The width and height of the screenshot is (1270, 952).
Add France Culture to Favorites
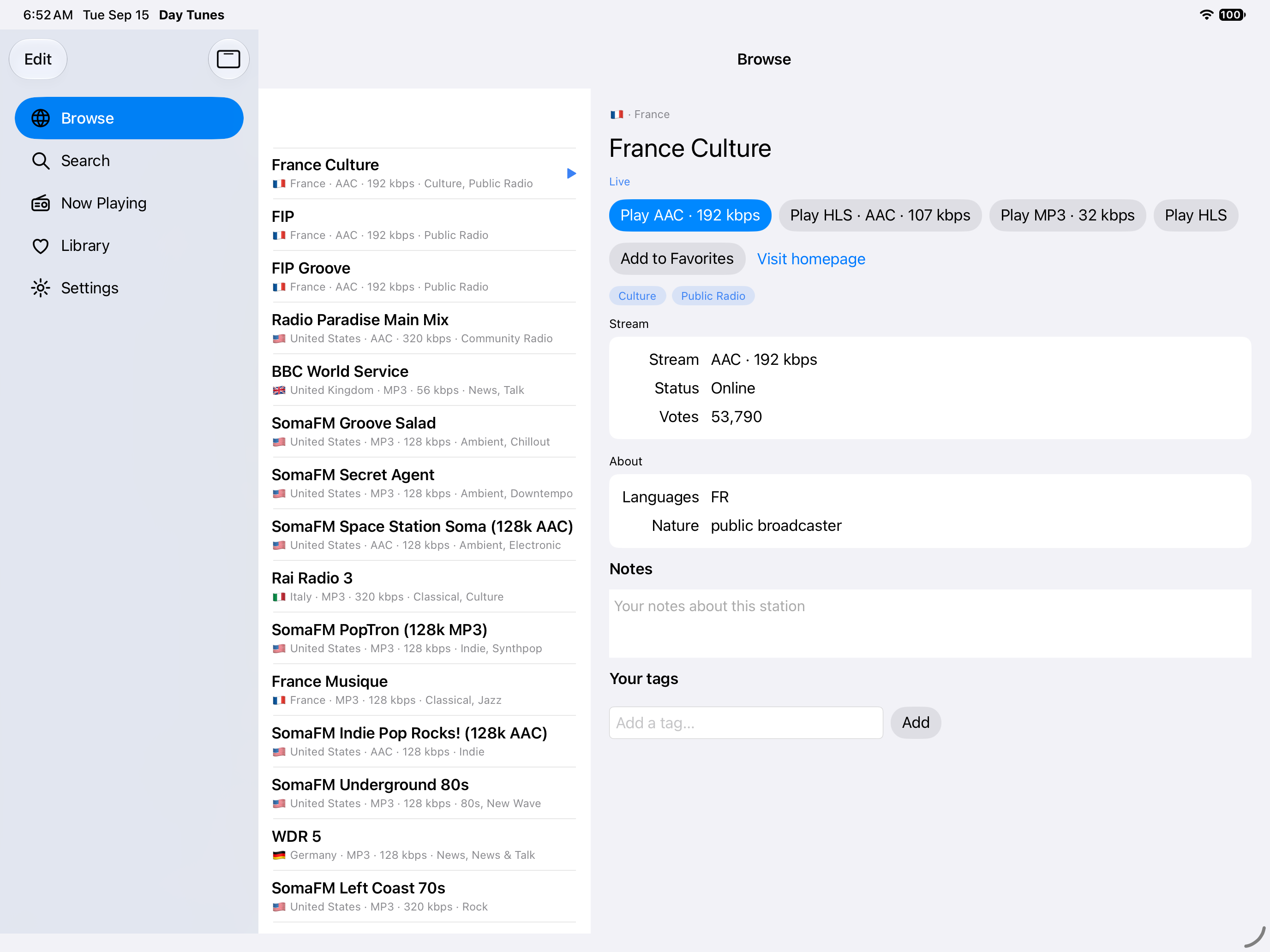677,259
